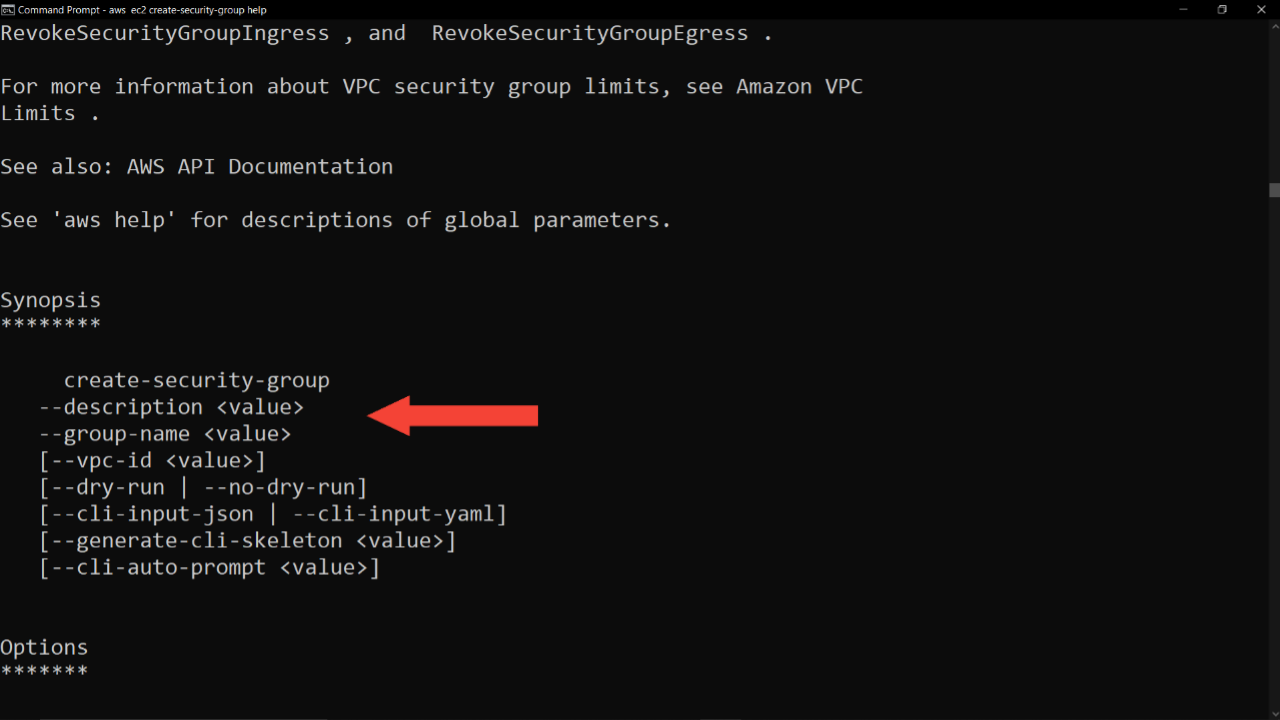Select the [--generate-cli-skeleton <value>] line
This screenshot has width=1280, height=720.
click(x=247, y=540)
